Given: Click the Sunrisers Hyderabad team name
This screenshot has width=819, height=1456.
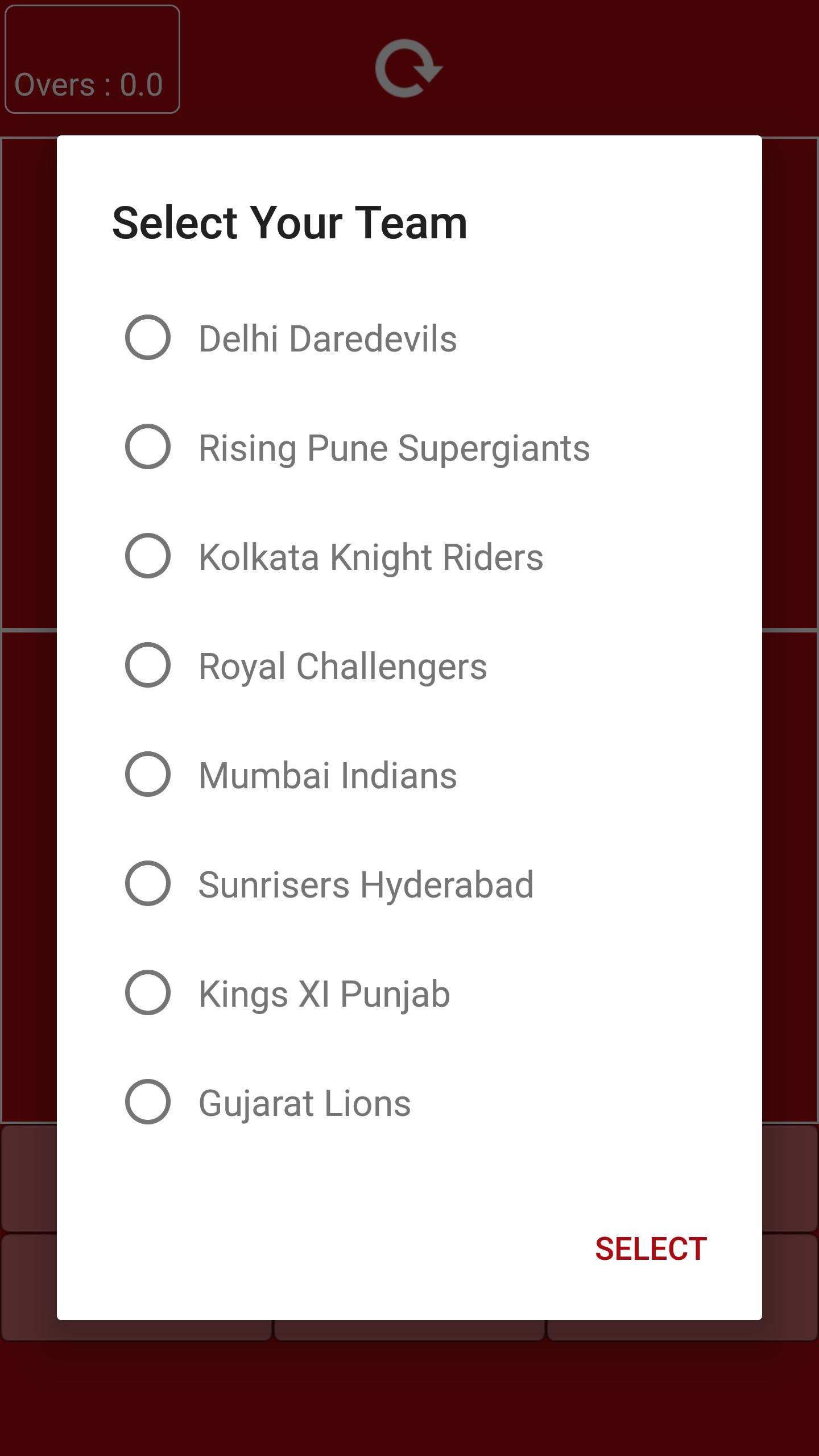Looking at the screenshot, I should 366,885.
